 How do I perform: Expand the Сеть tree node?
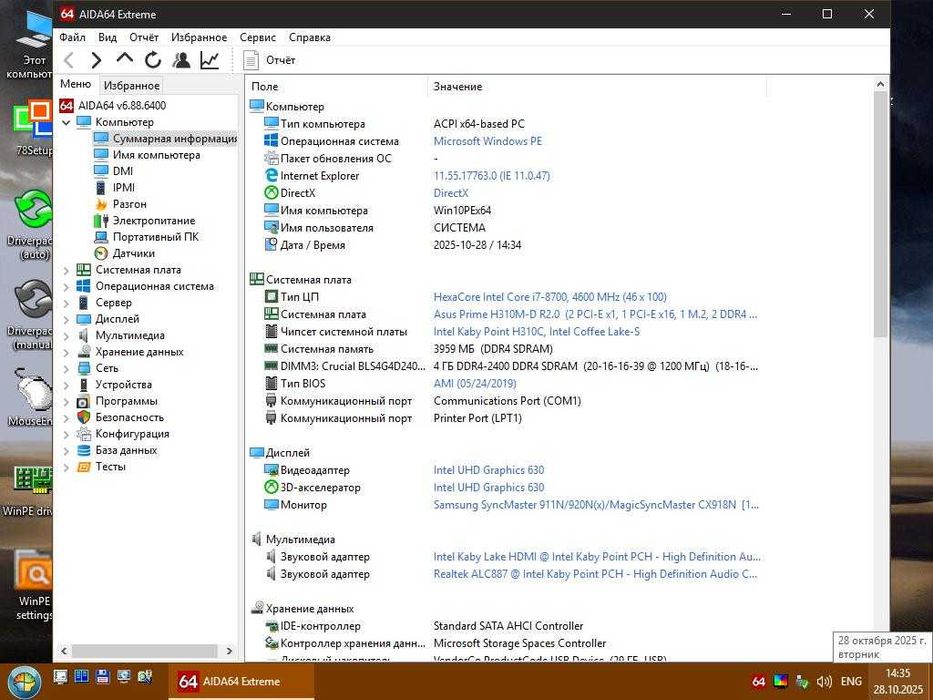tap(66, 368)
